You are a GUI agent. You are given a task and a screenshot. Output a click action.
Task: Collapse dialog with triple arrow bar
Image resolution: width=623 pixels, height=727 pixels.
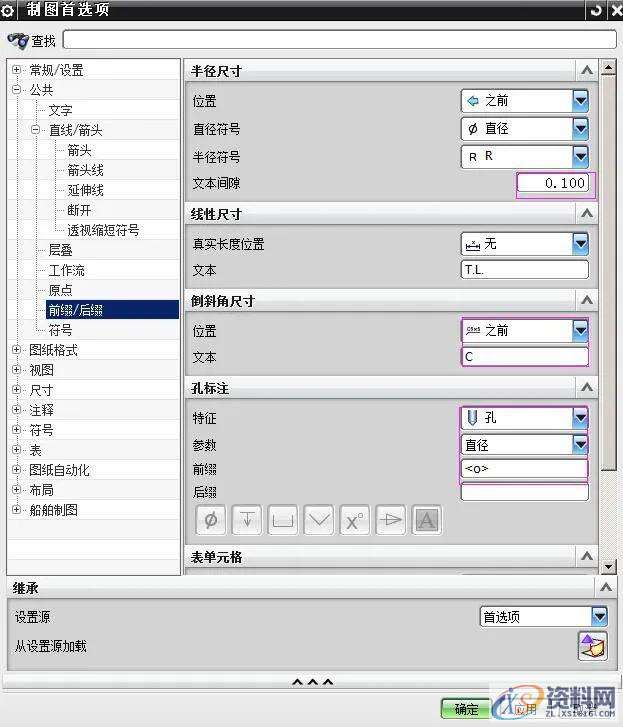312,682
